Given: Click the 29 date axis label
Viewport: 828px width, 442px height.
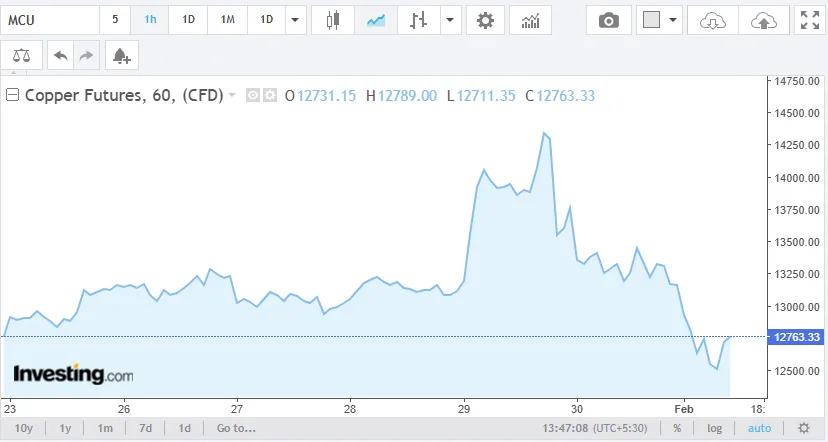Looking at the screenshot, I should coord(464,409).
